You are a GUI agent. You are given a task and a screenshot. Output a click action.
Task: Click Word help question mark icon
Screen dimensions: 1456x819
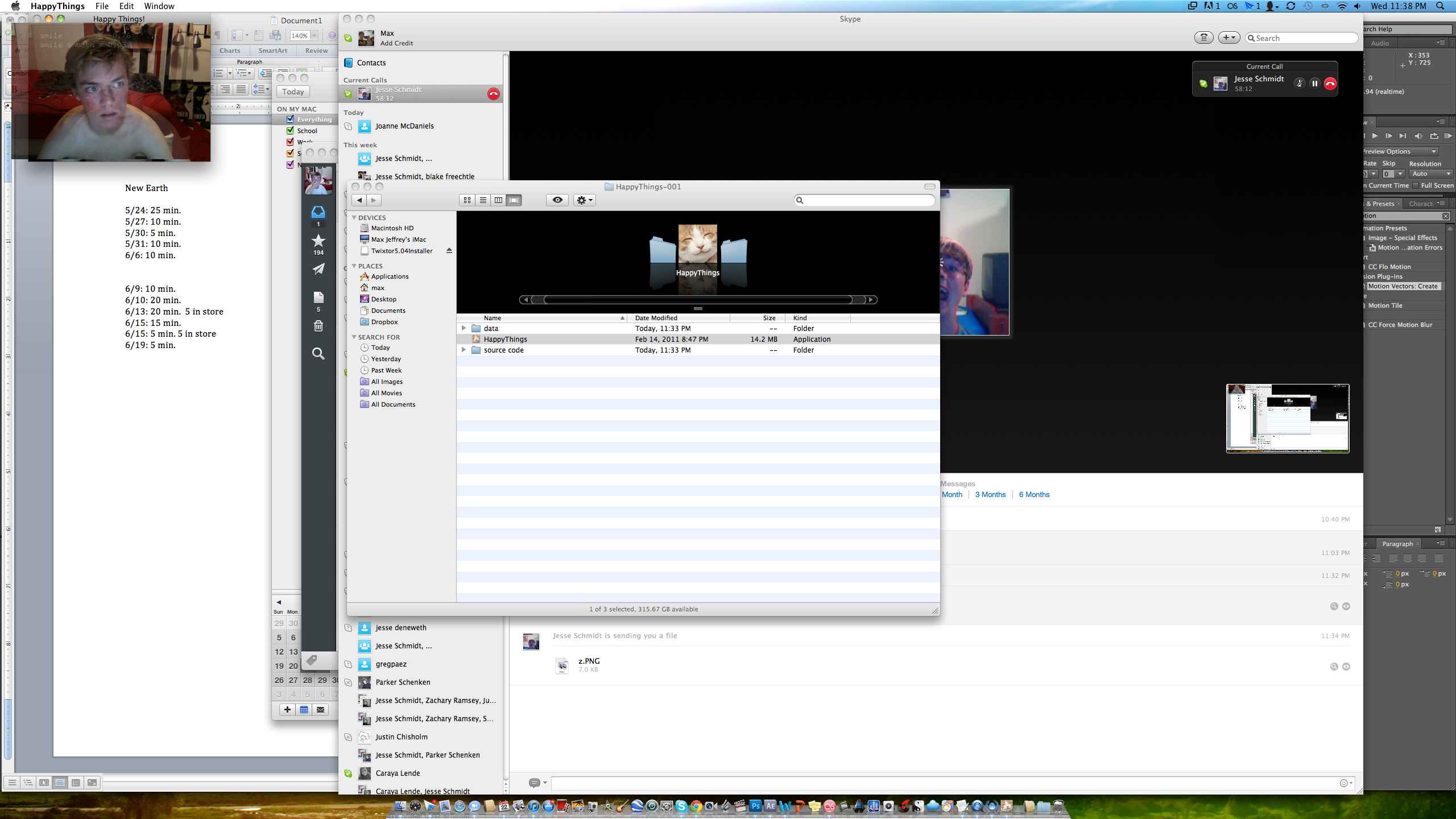(332, 35)
